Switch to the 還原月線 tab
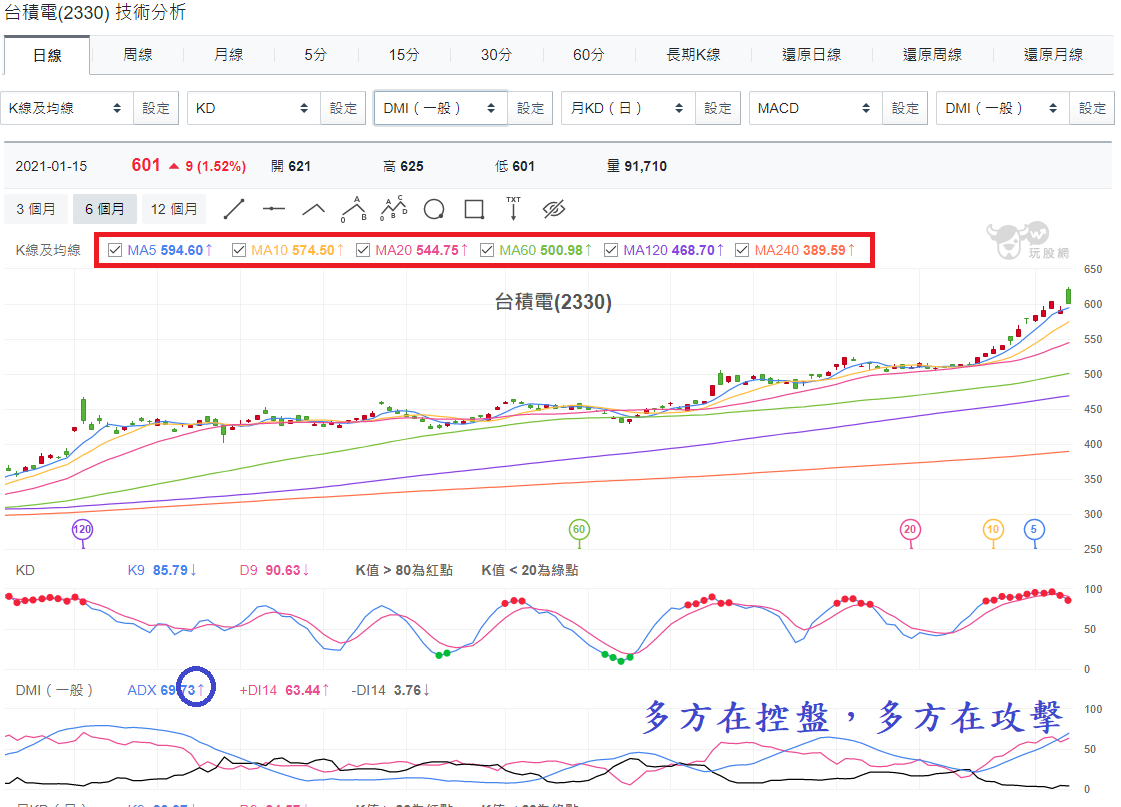The height and width of the screenshot is (807, 1121). coord(1053,55)
